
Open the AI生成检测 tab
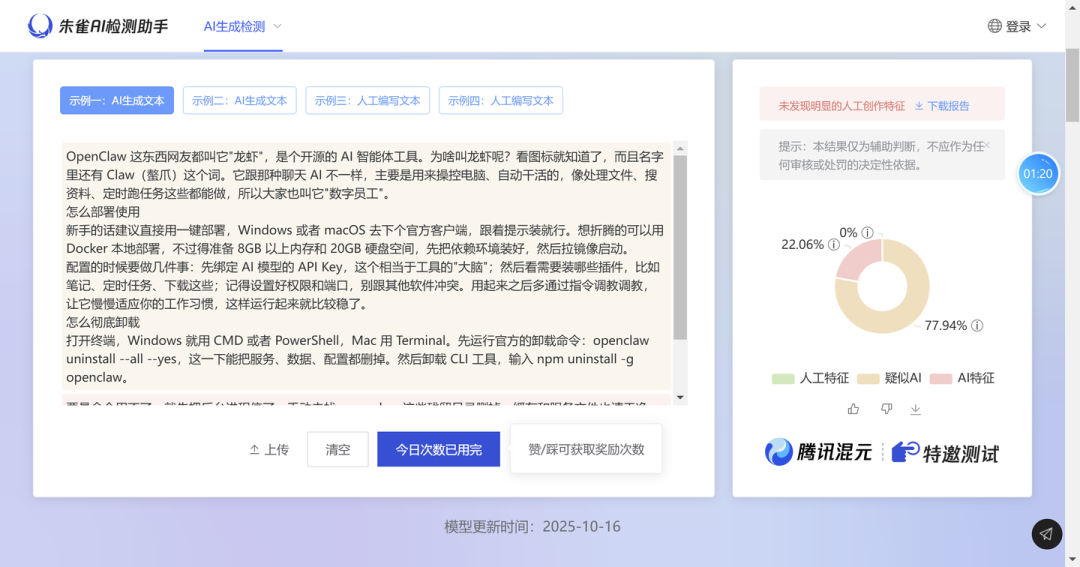tap(234, 26)
